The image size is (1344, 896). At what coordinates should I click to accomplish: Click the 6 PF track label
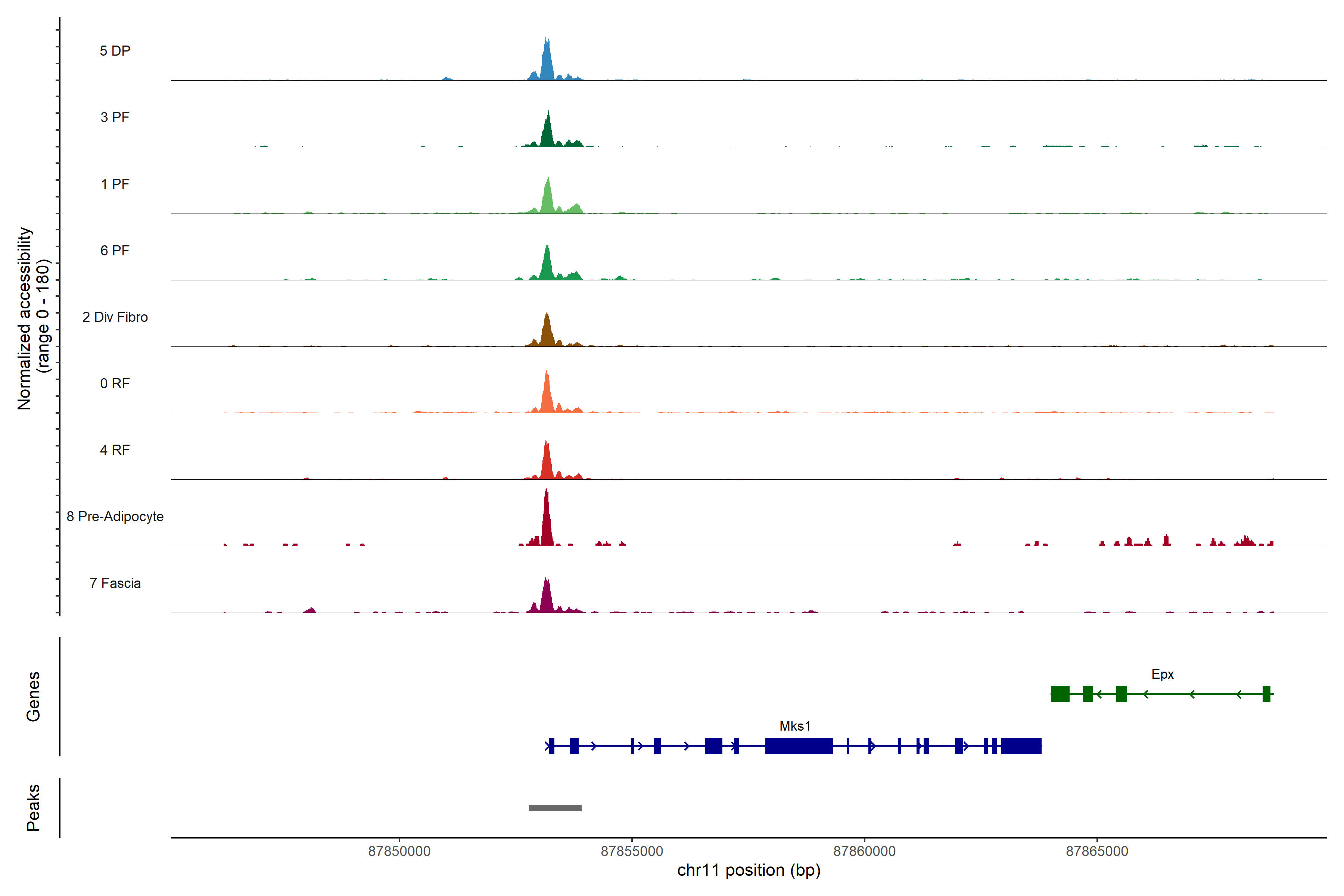pyautogui.click(x=115, y=250)
